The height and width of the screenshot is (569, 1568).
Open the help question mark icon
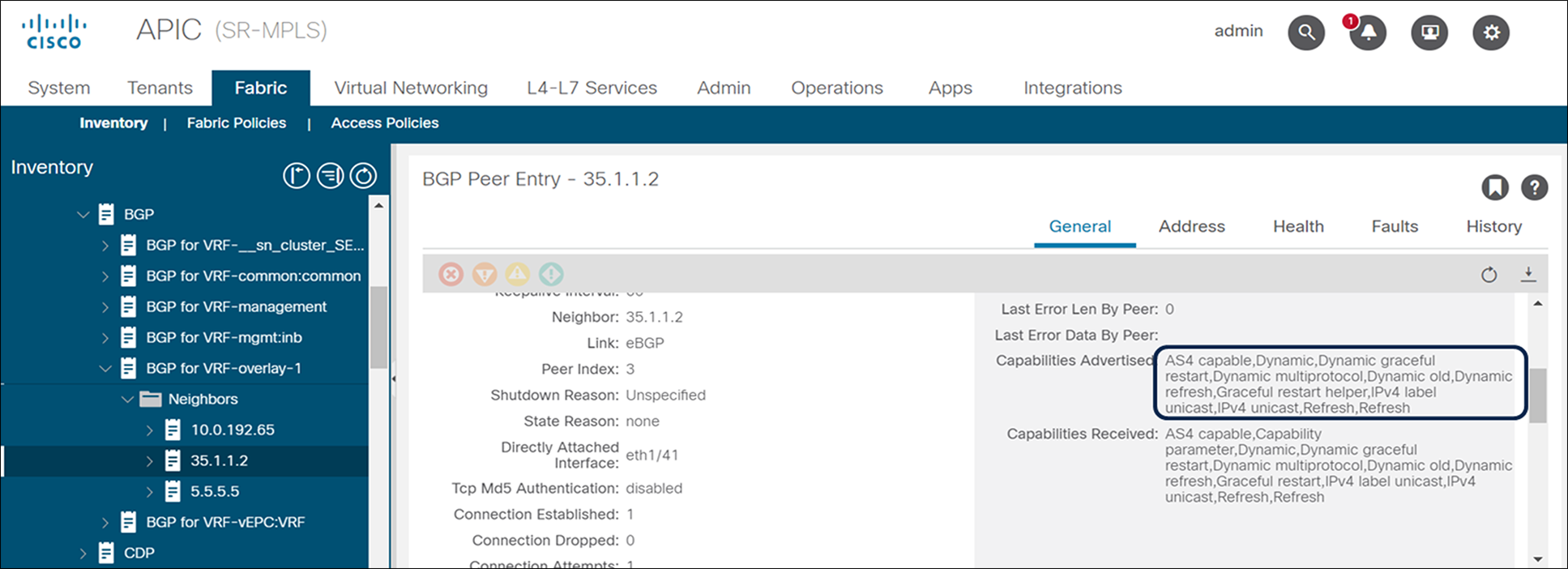pyautogui.click(x=1534, y=187)
